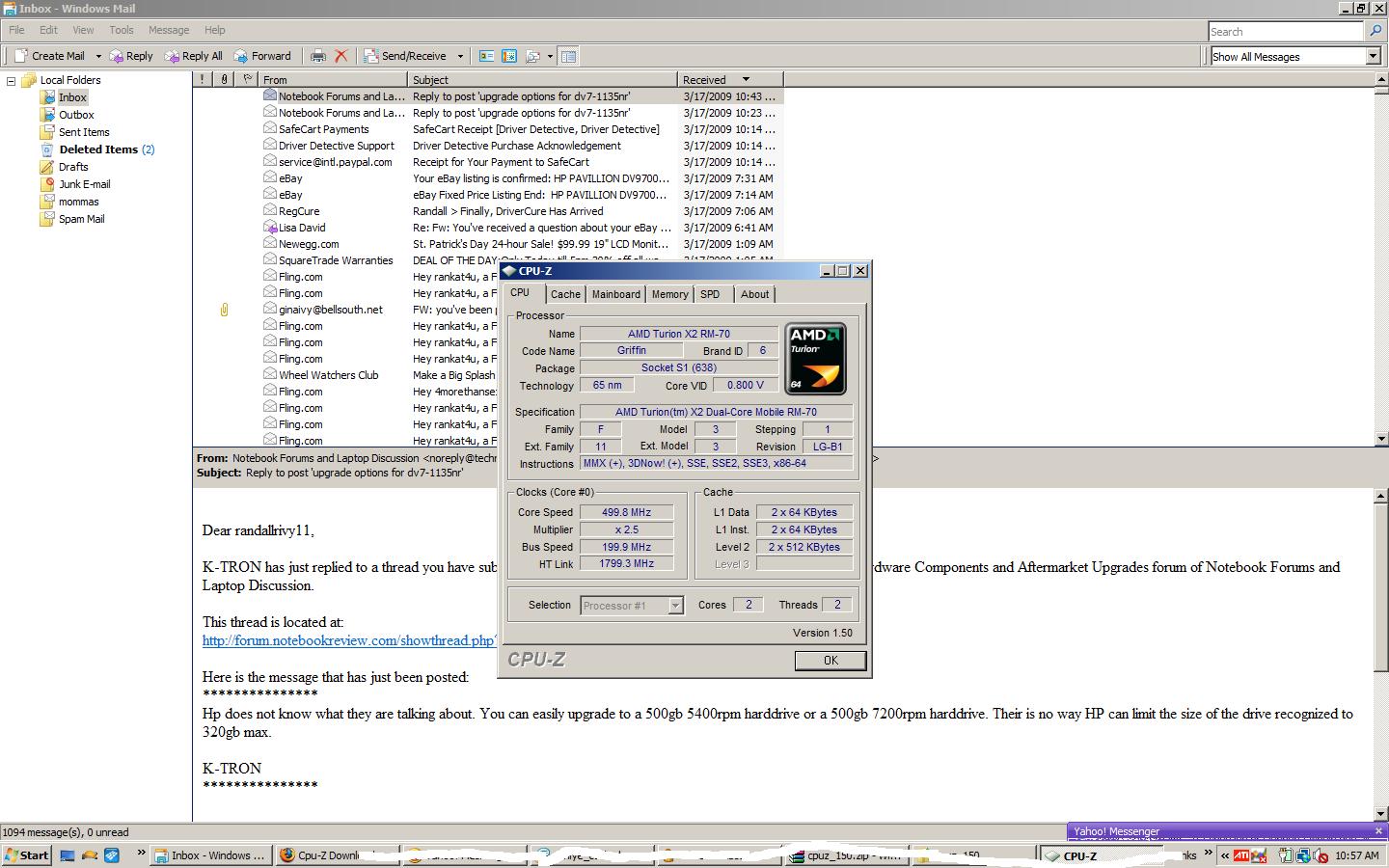Open the Edit menu
Image resolution: width=1389 pixels, height=868 pixels.
[48, 30]
